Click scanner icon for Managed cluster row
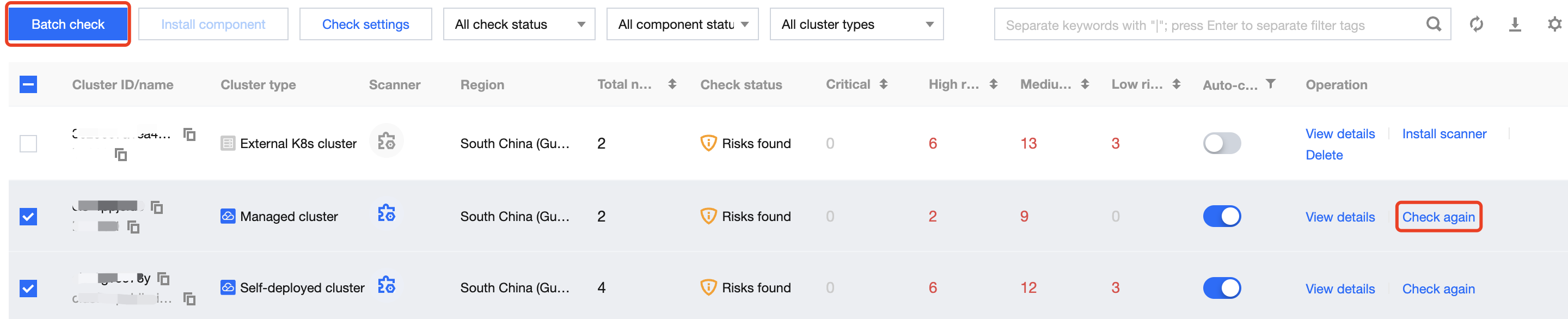Viewport: 1568px width, 319px height. (387, 214)
